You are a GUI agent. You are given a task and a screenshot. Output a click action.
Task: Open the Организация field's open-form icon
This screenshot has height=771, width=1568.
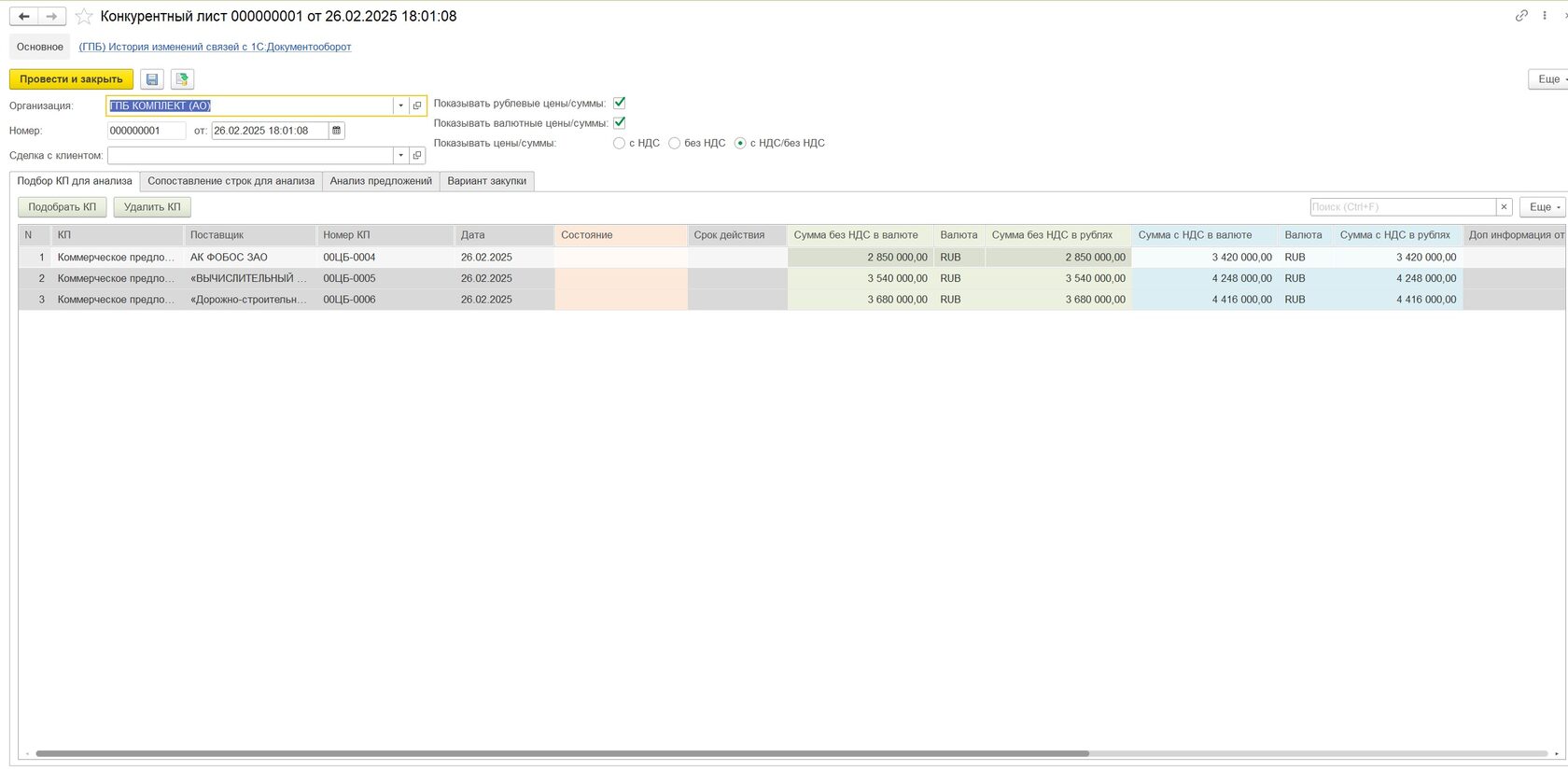pos(417,105)
